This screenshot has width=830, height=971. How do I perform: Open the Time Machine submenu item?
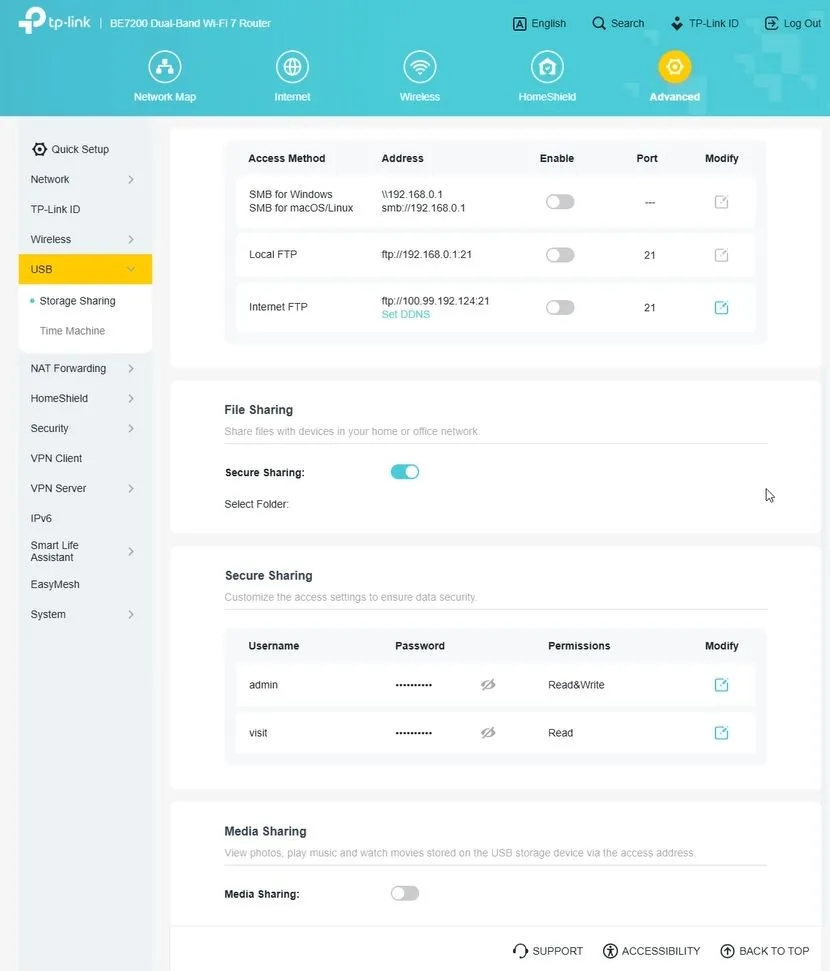72,331
